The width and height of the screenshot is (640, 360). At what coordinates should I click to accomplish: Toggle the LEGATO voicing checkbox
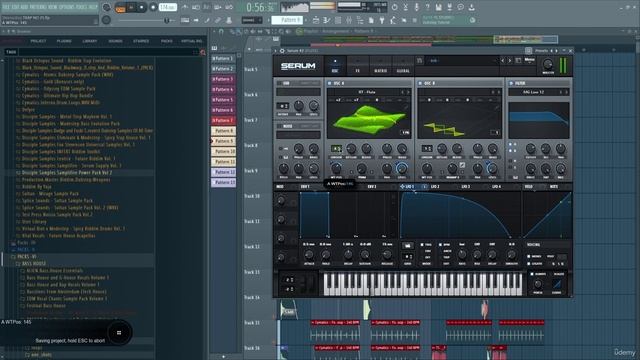tap(529, 264)
